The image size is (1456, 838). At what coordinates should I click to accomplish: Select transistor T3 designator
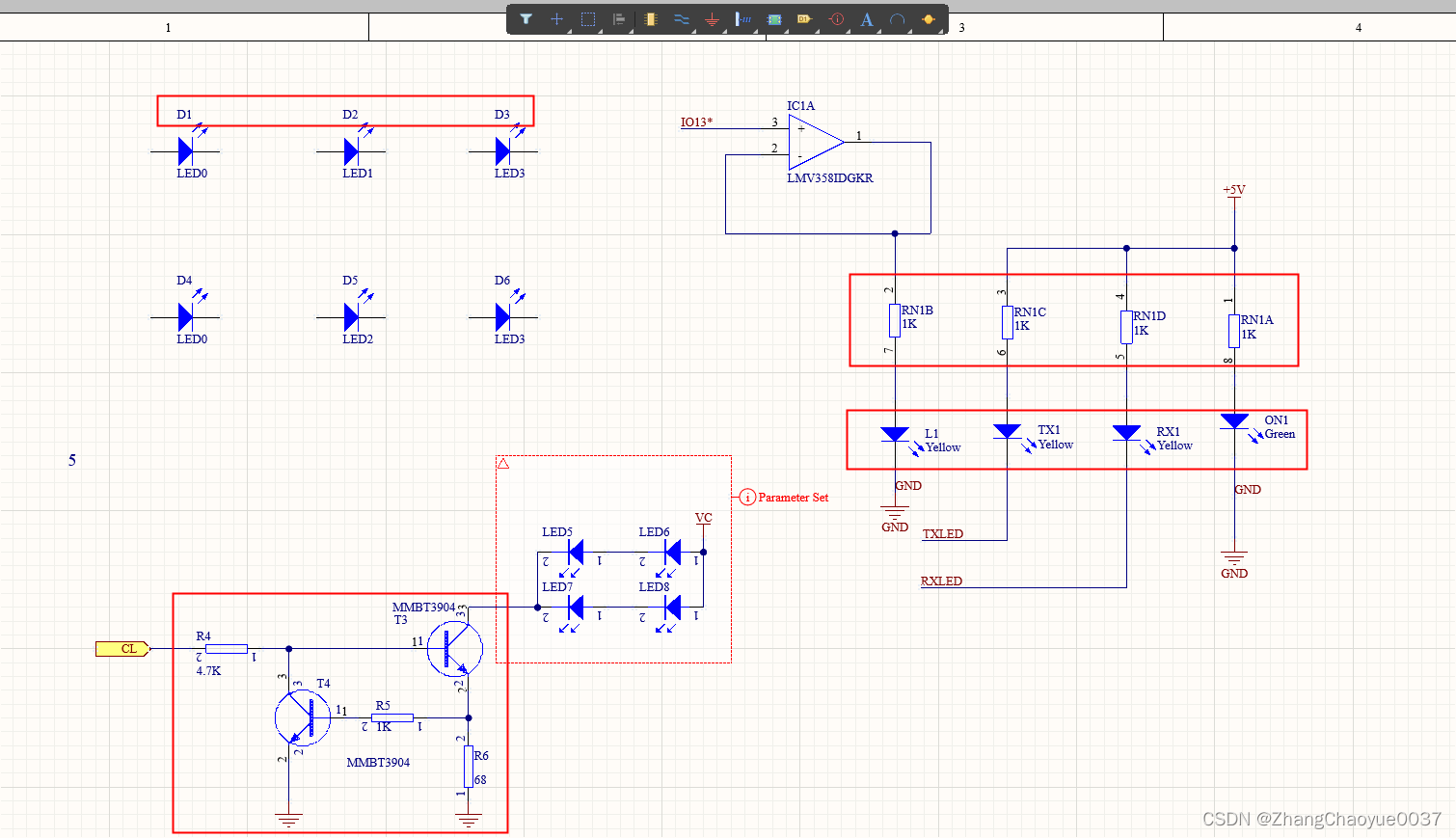(x=400, y=620)
